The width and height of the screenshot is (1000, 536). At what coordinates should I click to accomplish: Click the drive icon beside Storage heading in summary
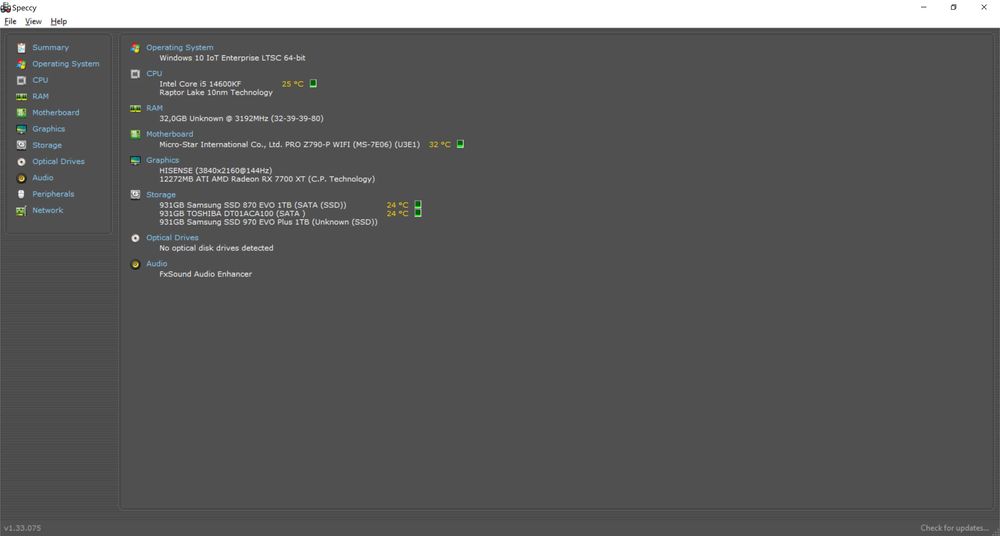135,195
